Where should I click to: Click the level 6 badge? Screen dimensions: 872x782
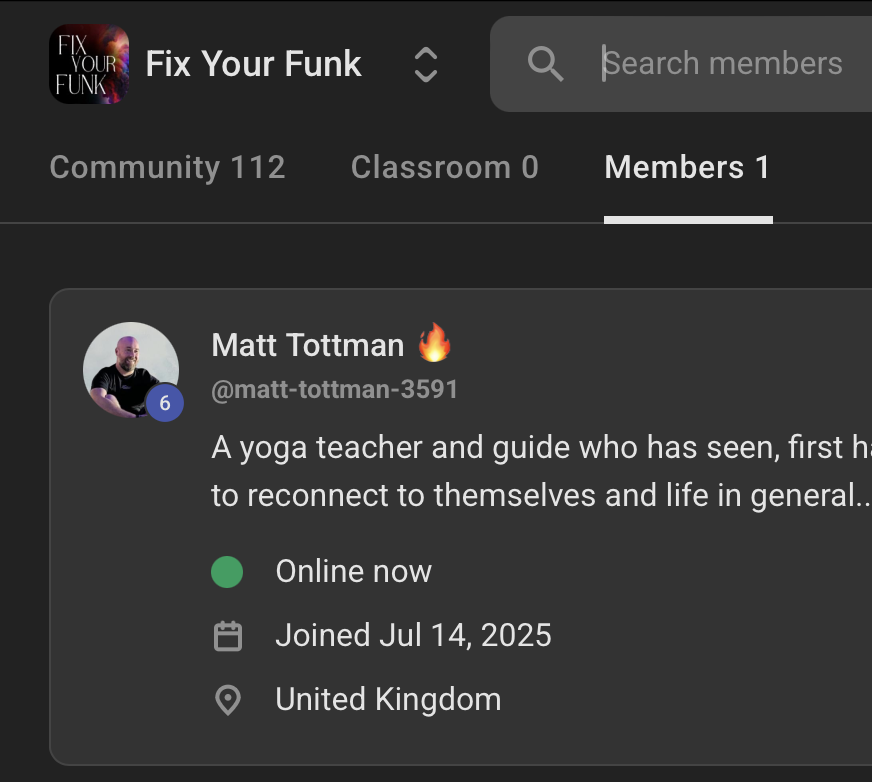[165, 404]
